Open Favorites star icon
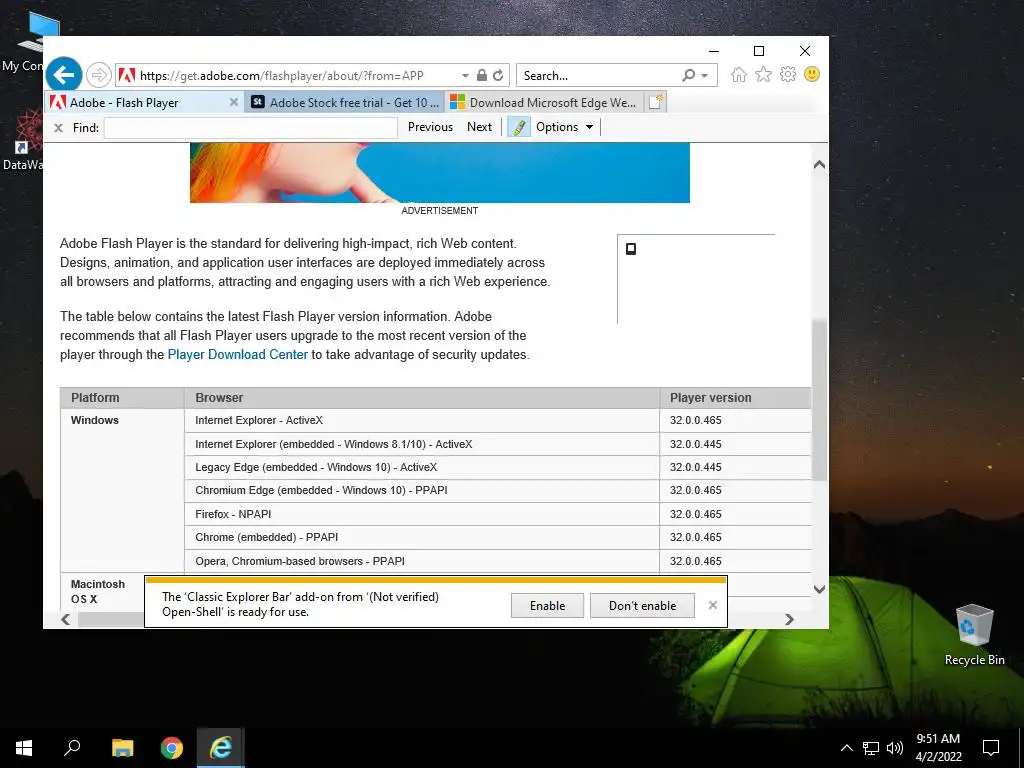Screen dimensions: 1024x768 763,74
